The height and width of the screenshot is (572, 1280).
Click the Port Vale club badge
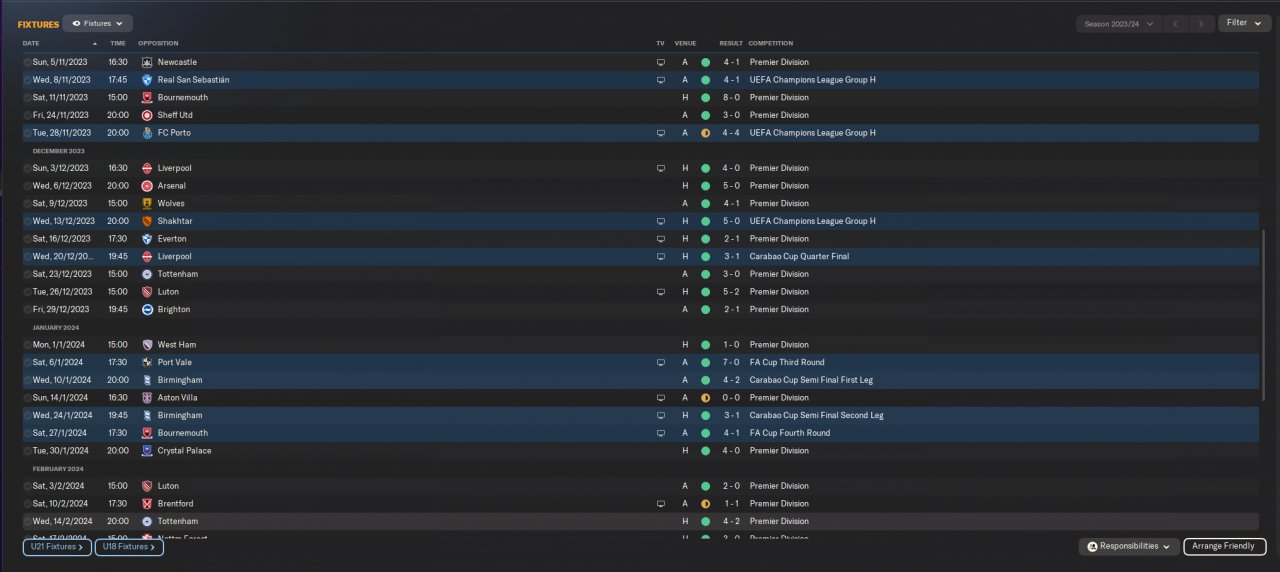[x=147, y=362]
